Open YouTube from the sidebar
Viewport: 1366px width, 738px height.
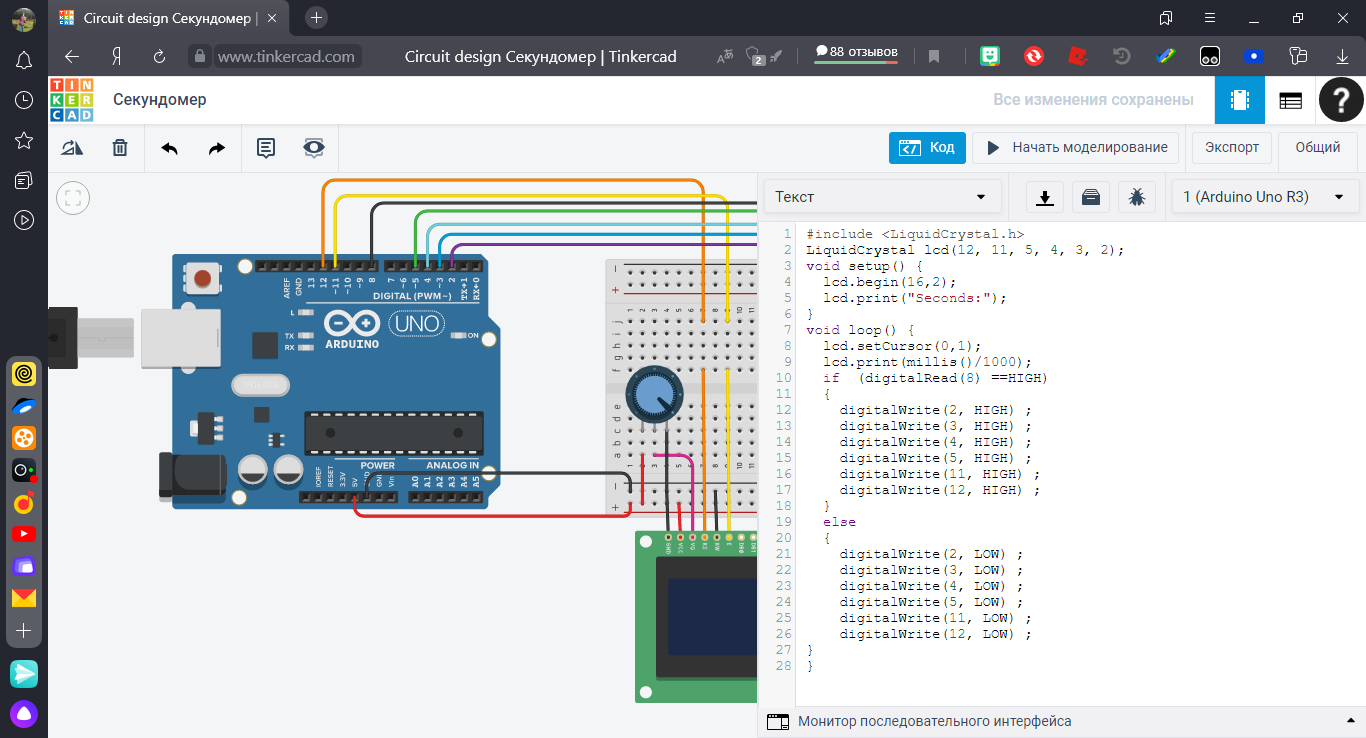24,534
